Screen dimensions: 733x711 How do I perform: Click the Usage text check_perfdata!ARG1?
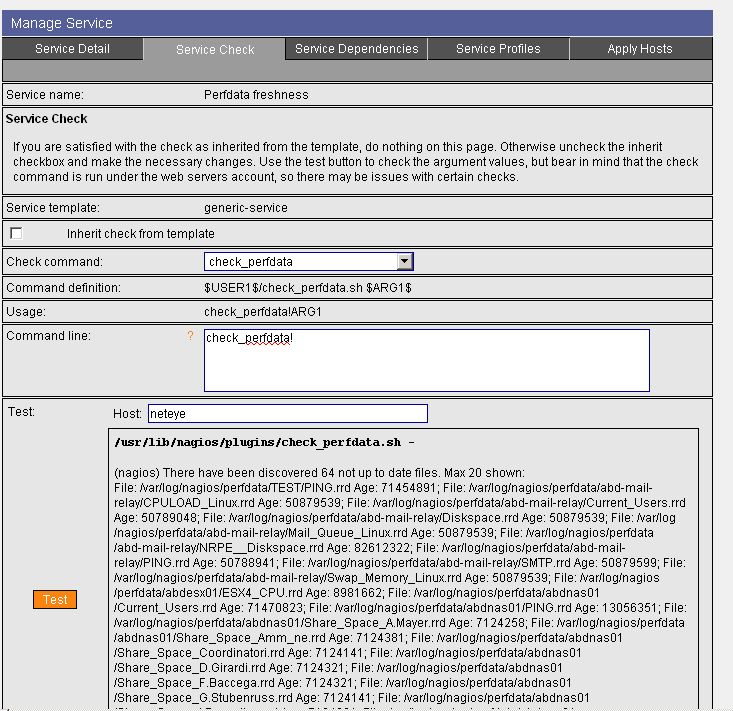click(263, 312)
